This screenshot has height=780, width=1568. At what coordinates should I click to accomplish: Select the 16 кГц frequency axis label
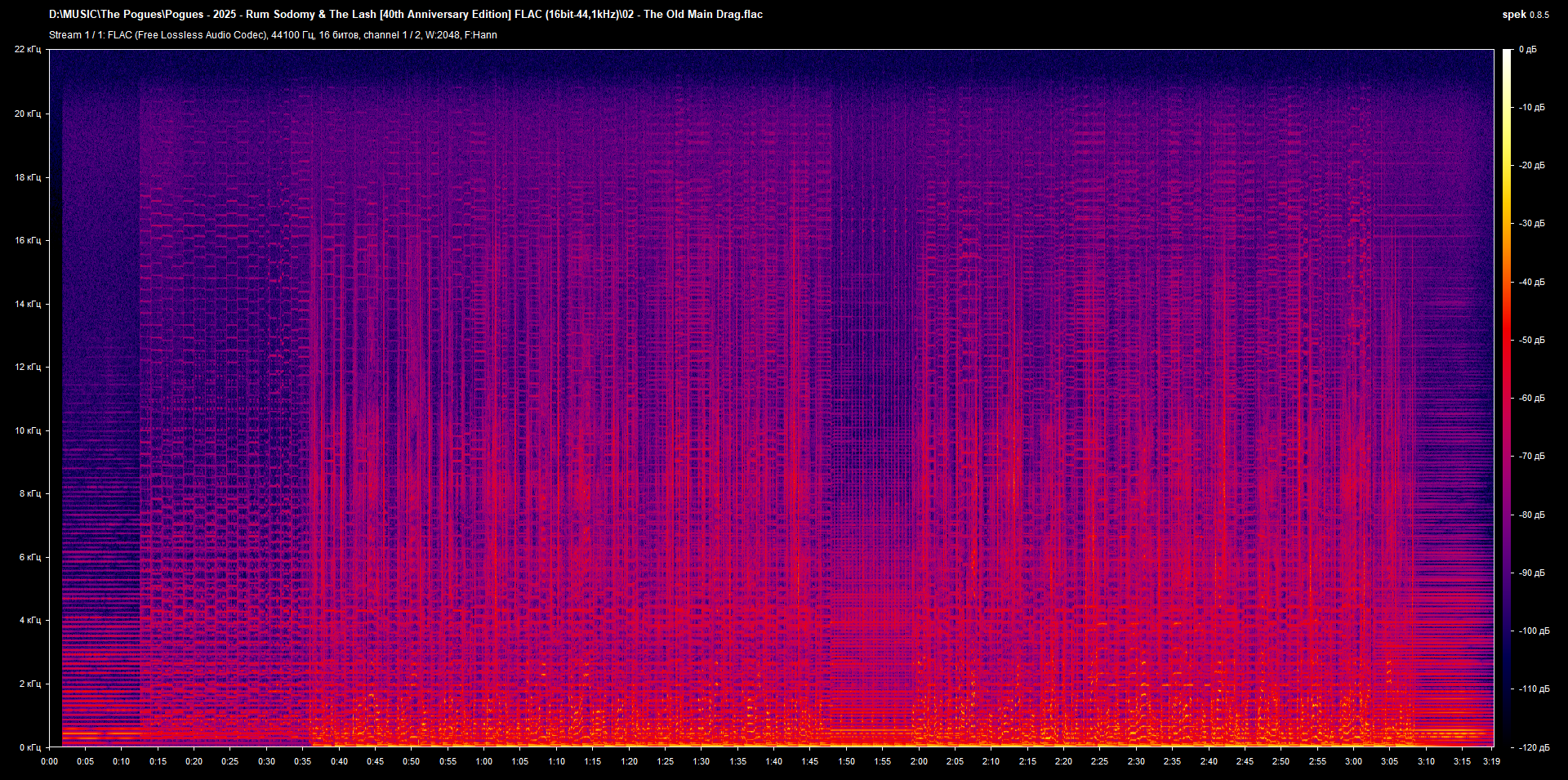coord(28,240)
